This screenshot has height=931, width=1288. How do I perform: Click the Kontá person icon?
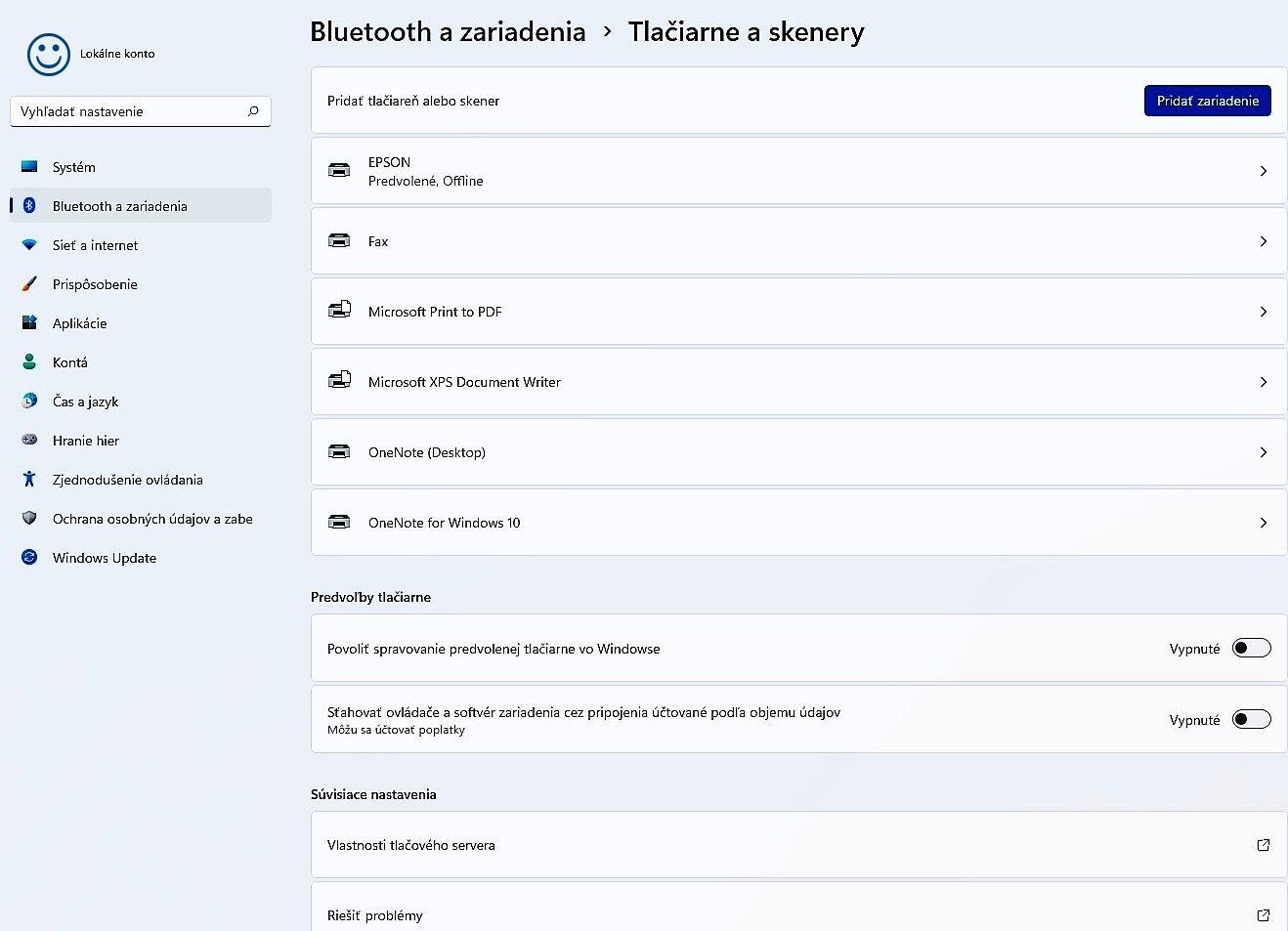pyautogui.click(x=29, y=362)
